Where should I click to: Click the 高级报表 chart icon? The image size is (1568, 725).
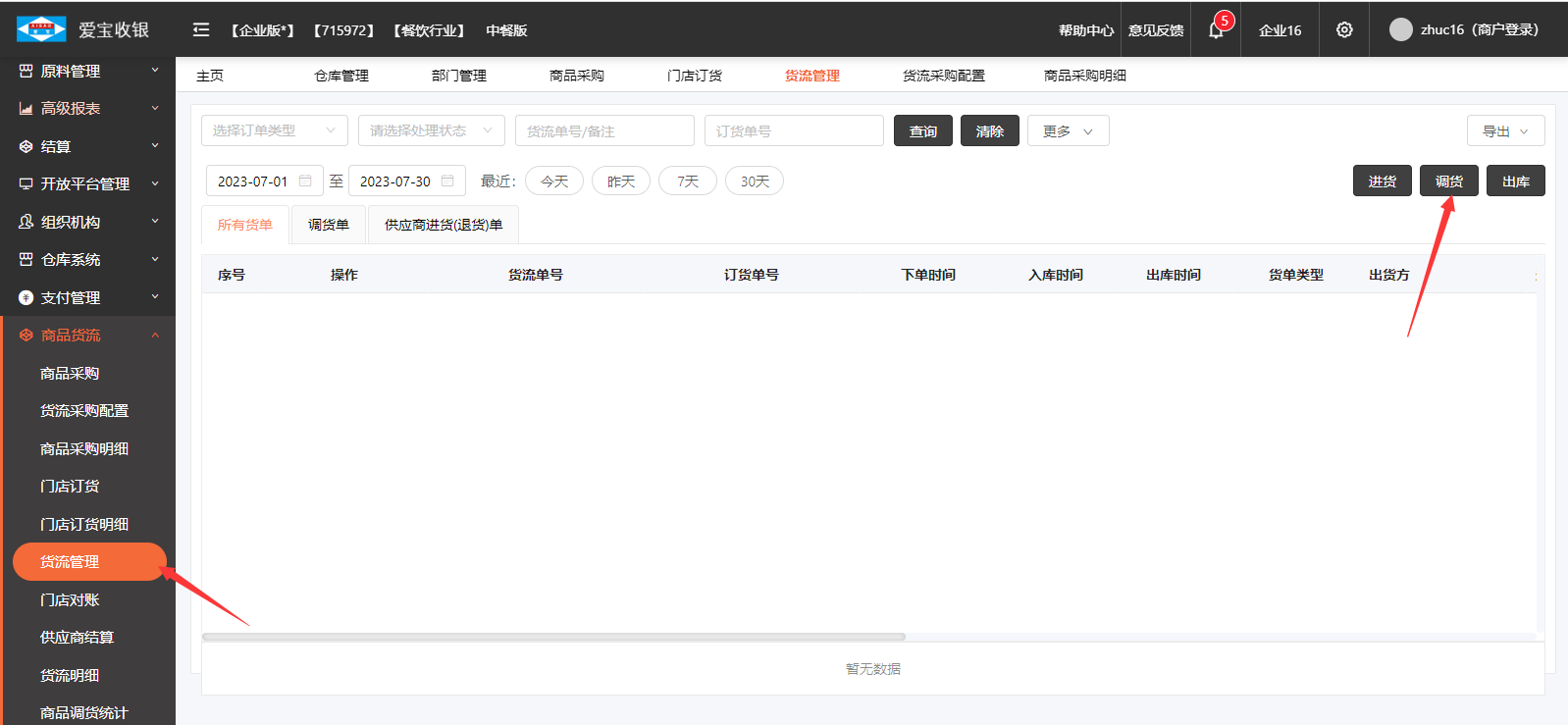click(26, 109)
